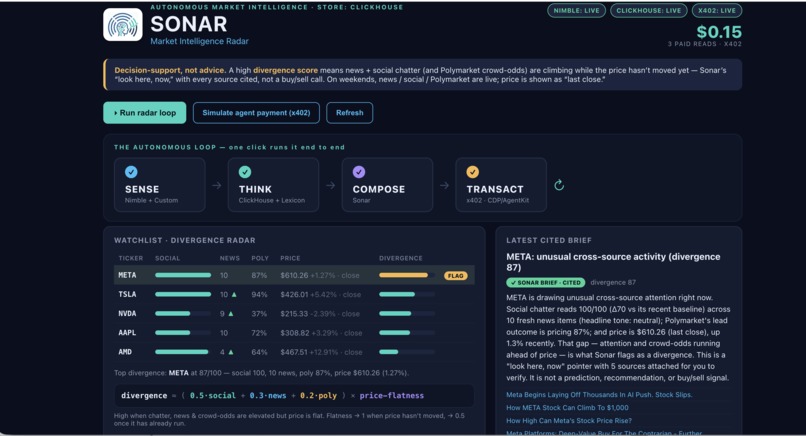This screenshot has height=436, width=806.
Task: Click AAPL price $308.82
Action: (295, 333)
